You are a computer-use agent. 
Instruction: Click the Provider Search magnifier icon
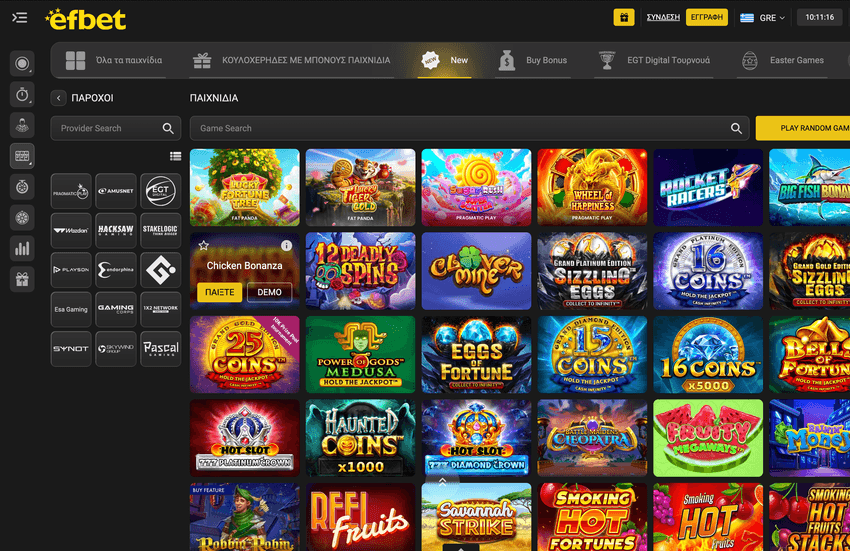(168, 129)
